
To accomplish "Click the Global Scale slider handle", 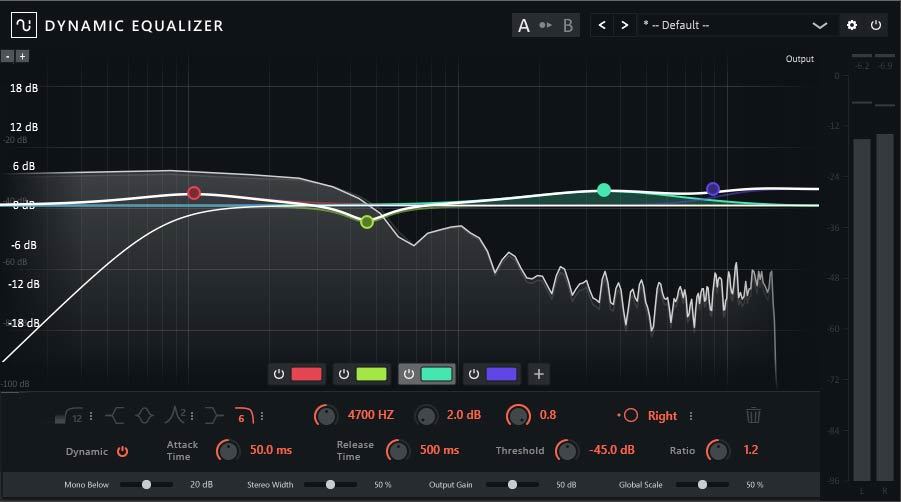I will (702, 485).
